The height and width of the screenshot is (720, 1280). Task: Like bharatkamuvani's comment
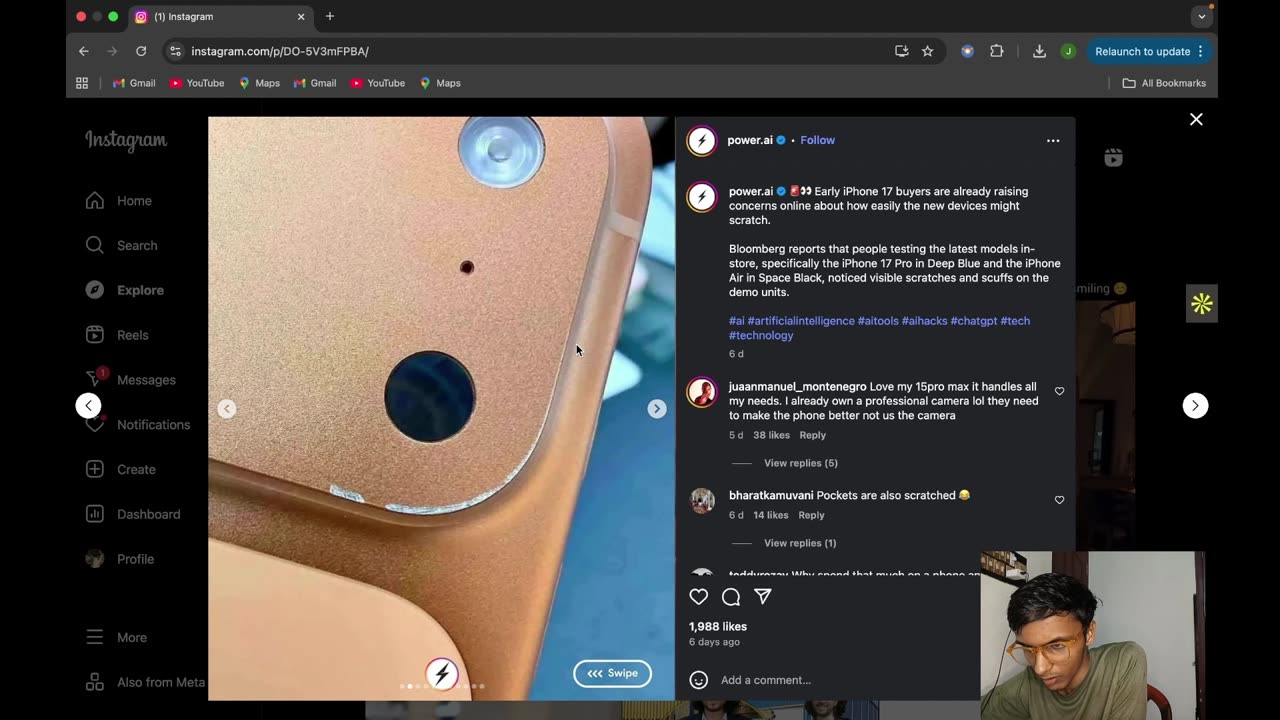click(x=1059, y=500)
